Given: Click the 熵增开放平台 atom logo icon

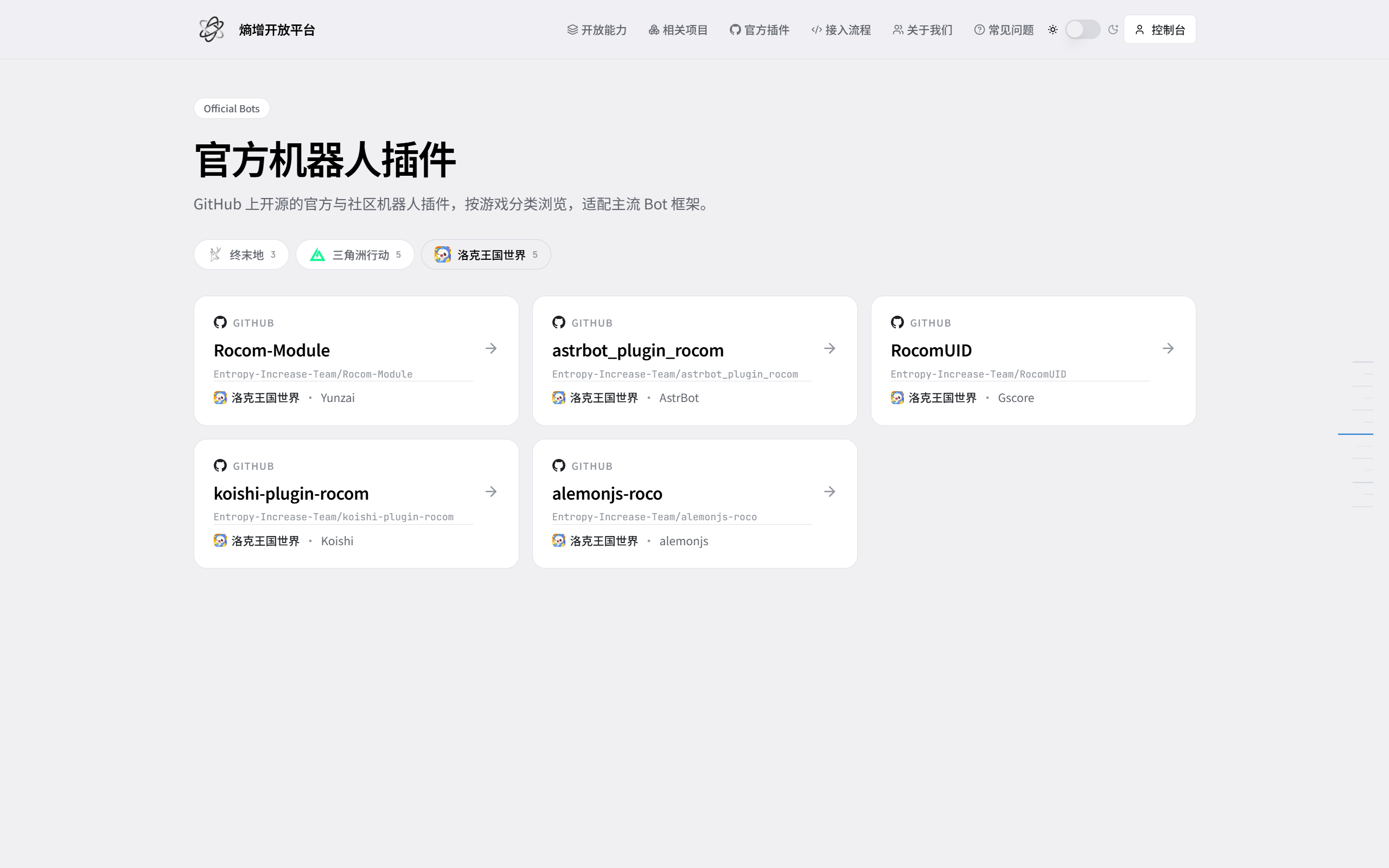Looking at the screenshot, I should 211,29.
